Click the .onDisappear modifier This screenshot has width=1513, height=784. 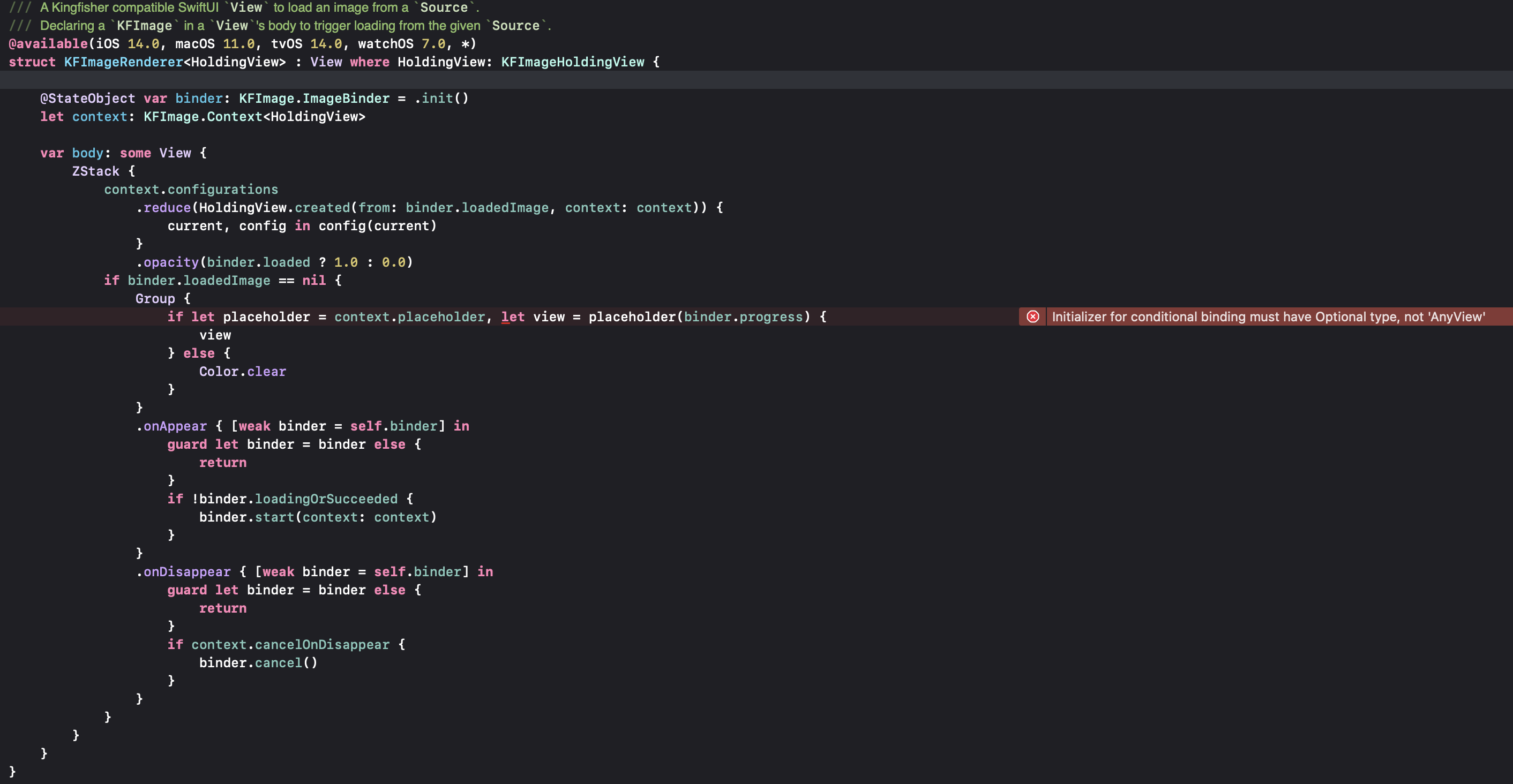[183, 571]
